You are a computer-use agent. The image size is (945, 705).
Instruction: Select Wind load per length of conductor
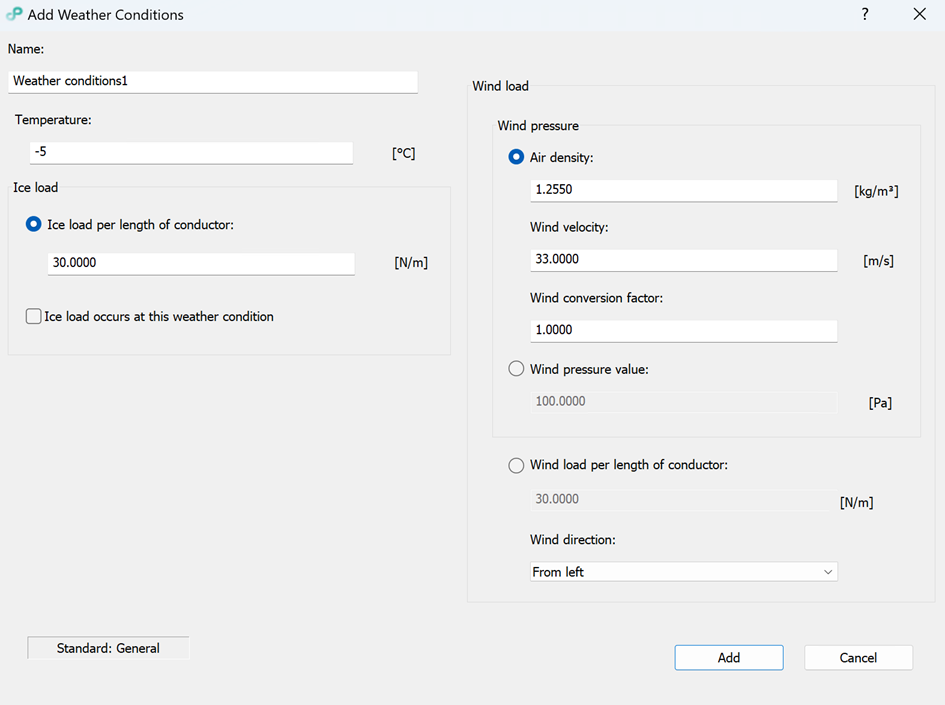point(517,465)
